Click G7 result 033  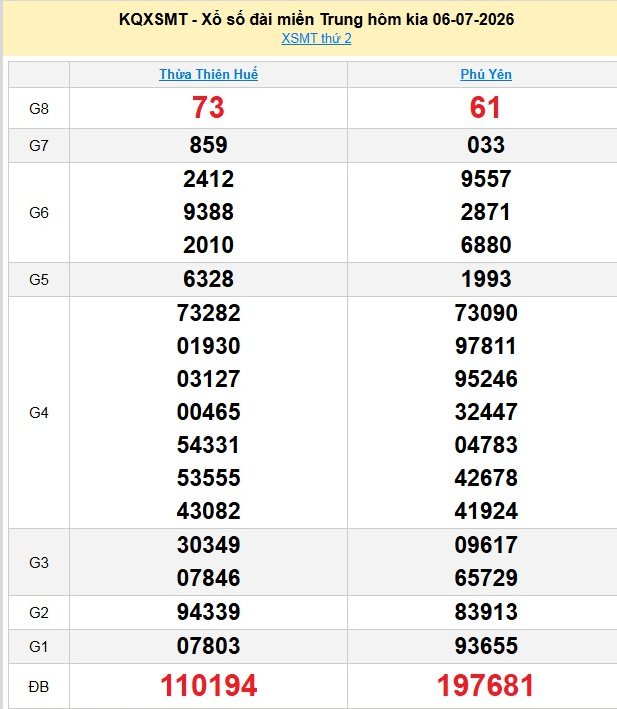(486, 145)
